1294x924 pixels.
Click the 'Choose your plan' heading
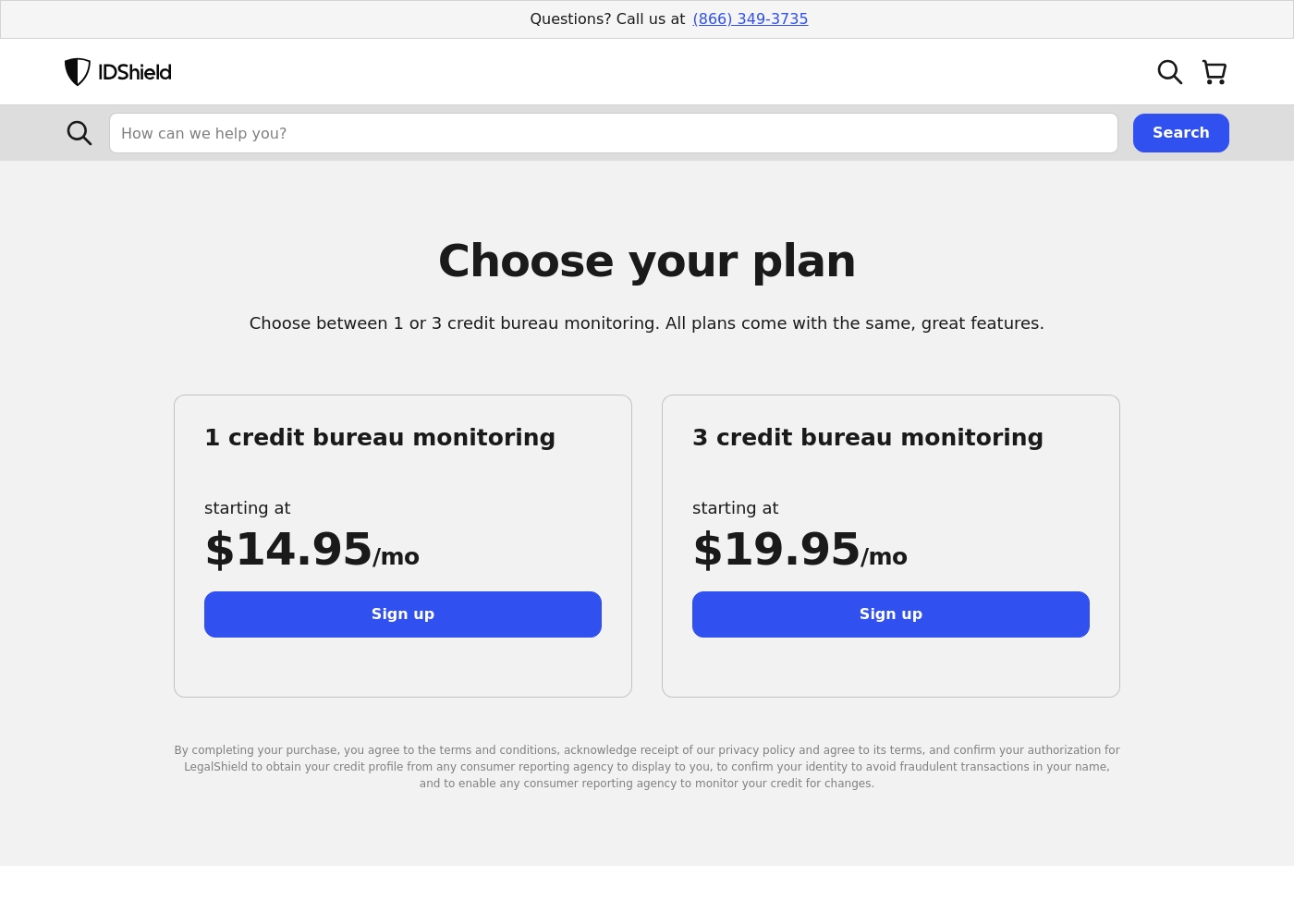[x=647, y=261]
